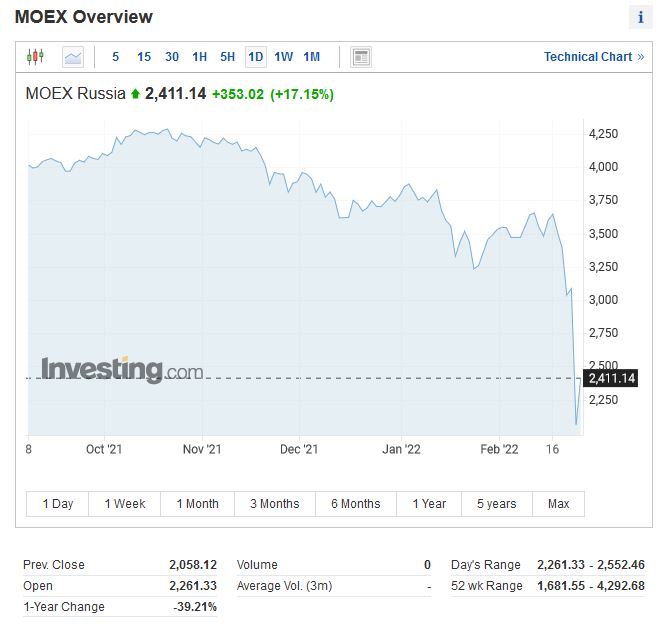661x641 pixels.
Task: Switch to area chart type
Action: (73, 57)
